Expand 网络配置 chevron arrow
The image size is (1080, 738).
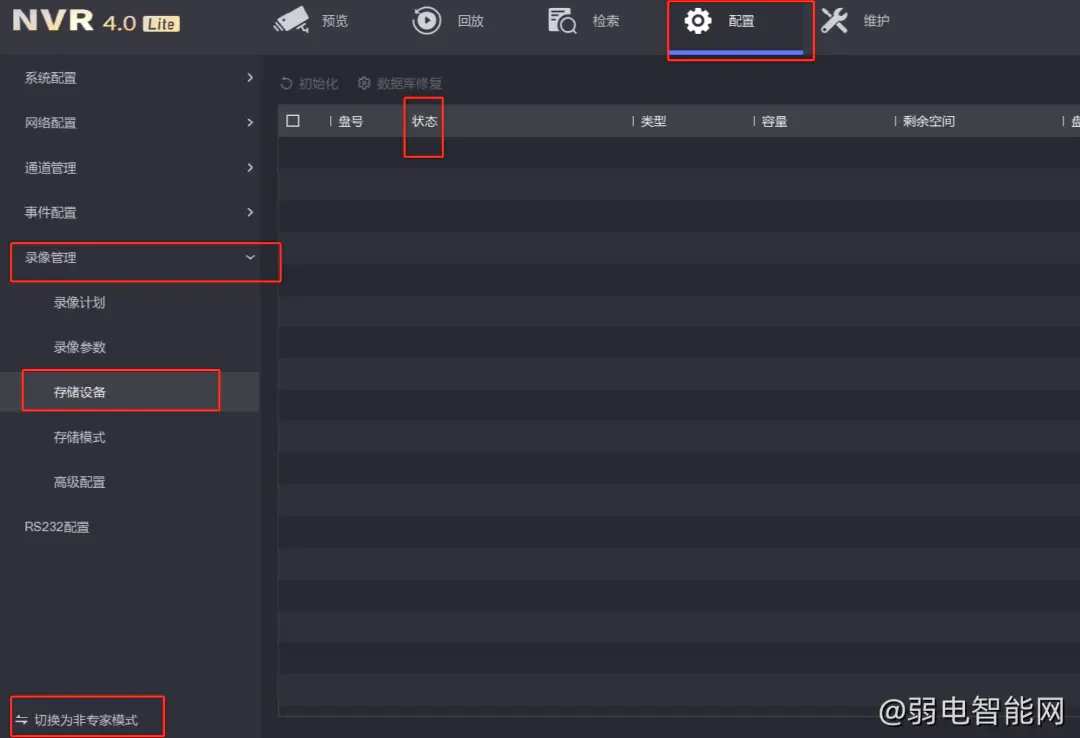point(250,123)
